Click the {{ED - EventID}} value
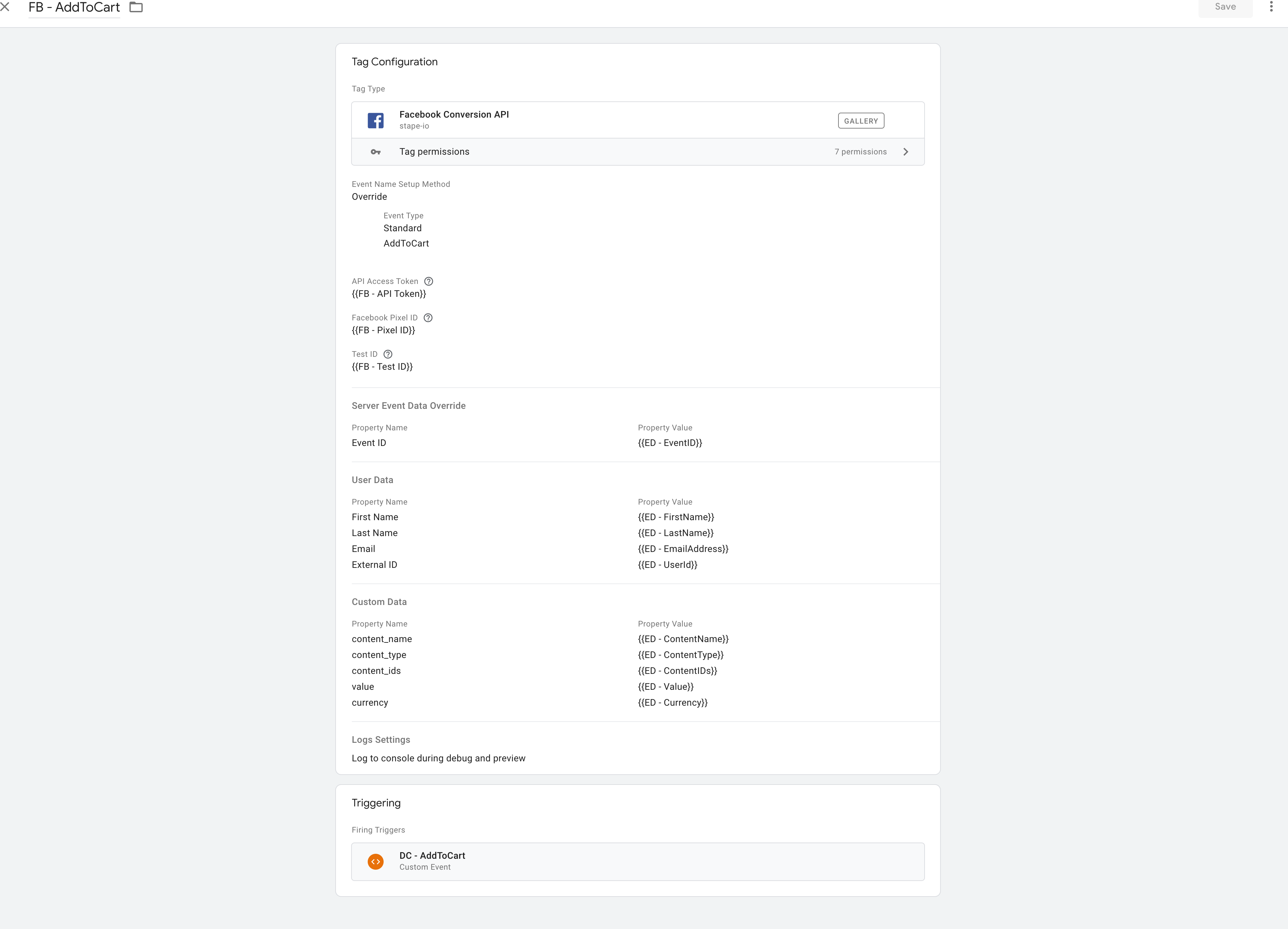Screen dimensions: 1288x929 670,442
